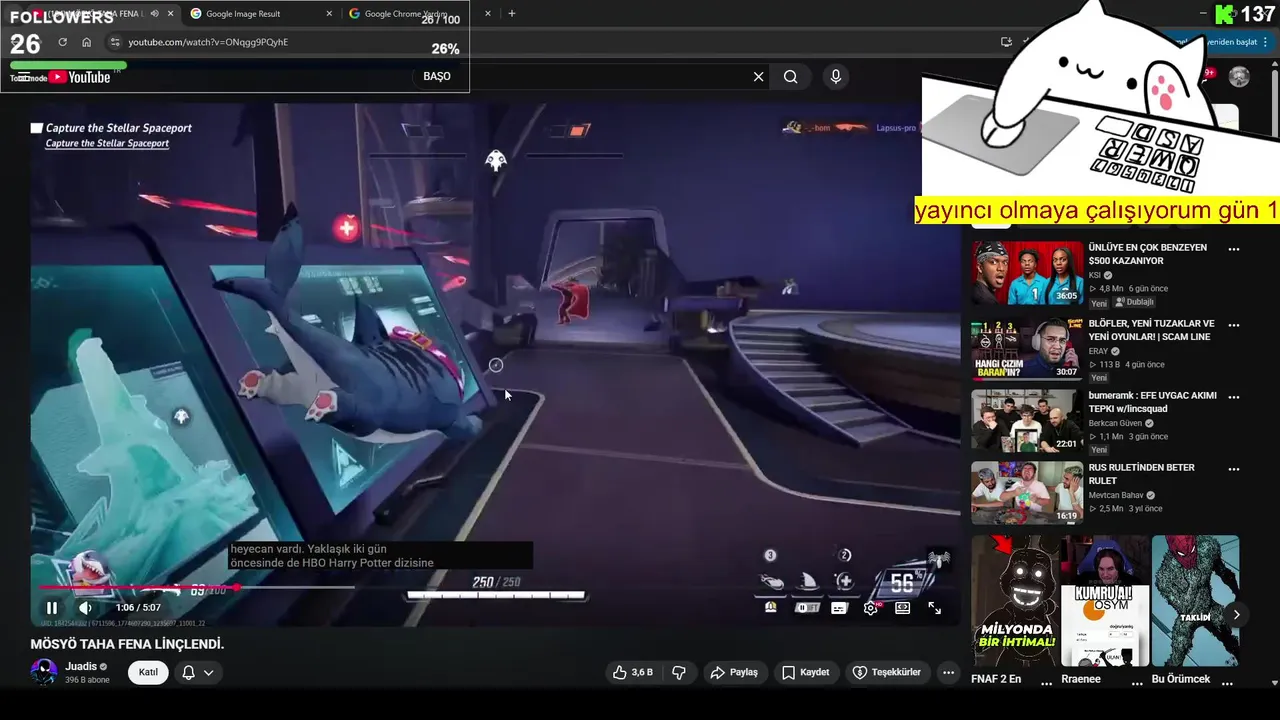Reload the page in Chrome
1280x720 pixels.
pyautogui.click(x=62, y=42)
